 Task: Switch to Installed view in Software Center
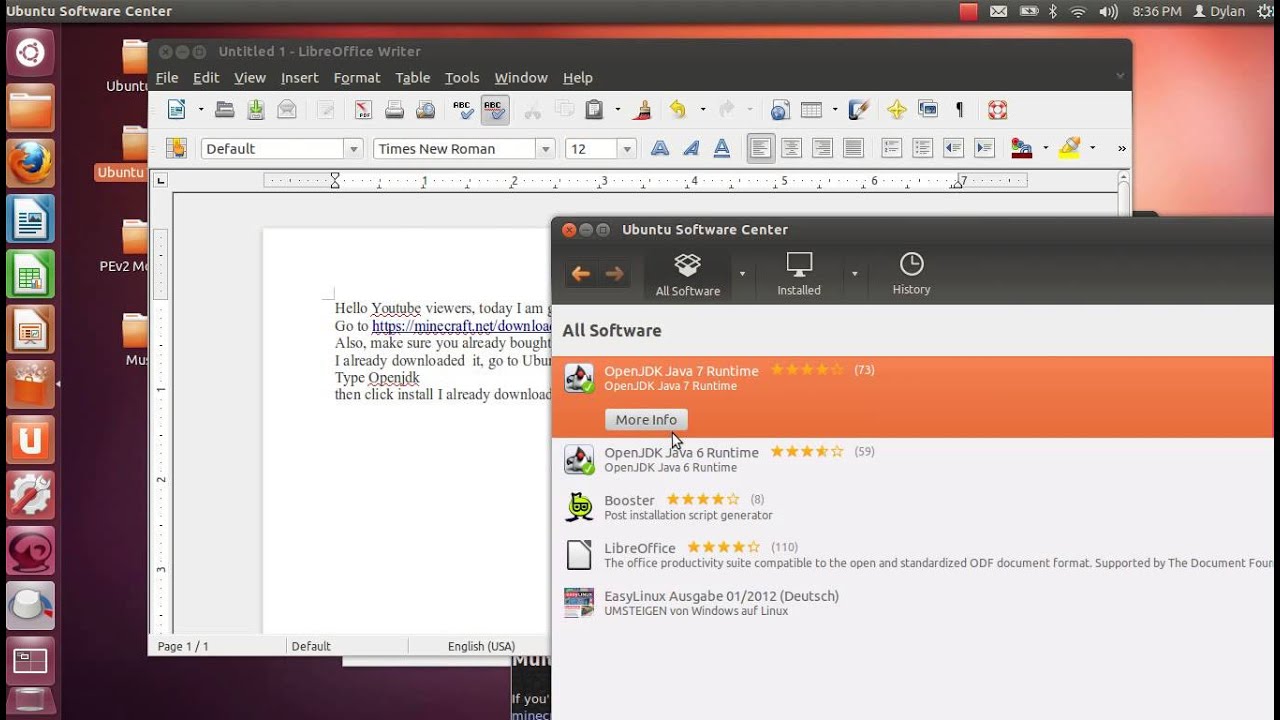pyautogui.click(x=799, y=274)
